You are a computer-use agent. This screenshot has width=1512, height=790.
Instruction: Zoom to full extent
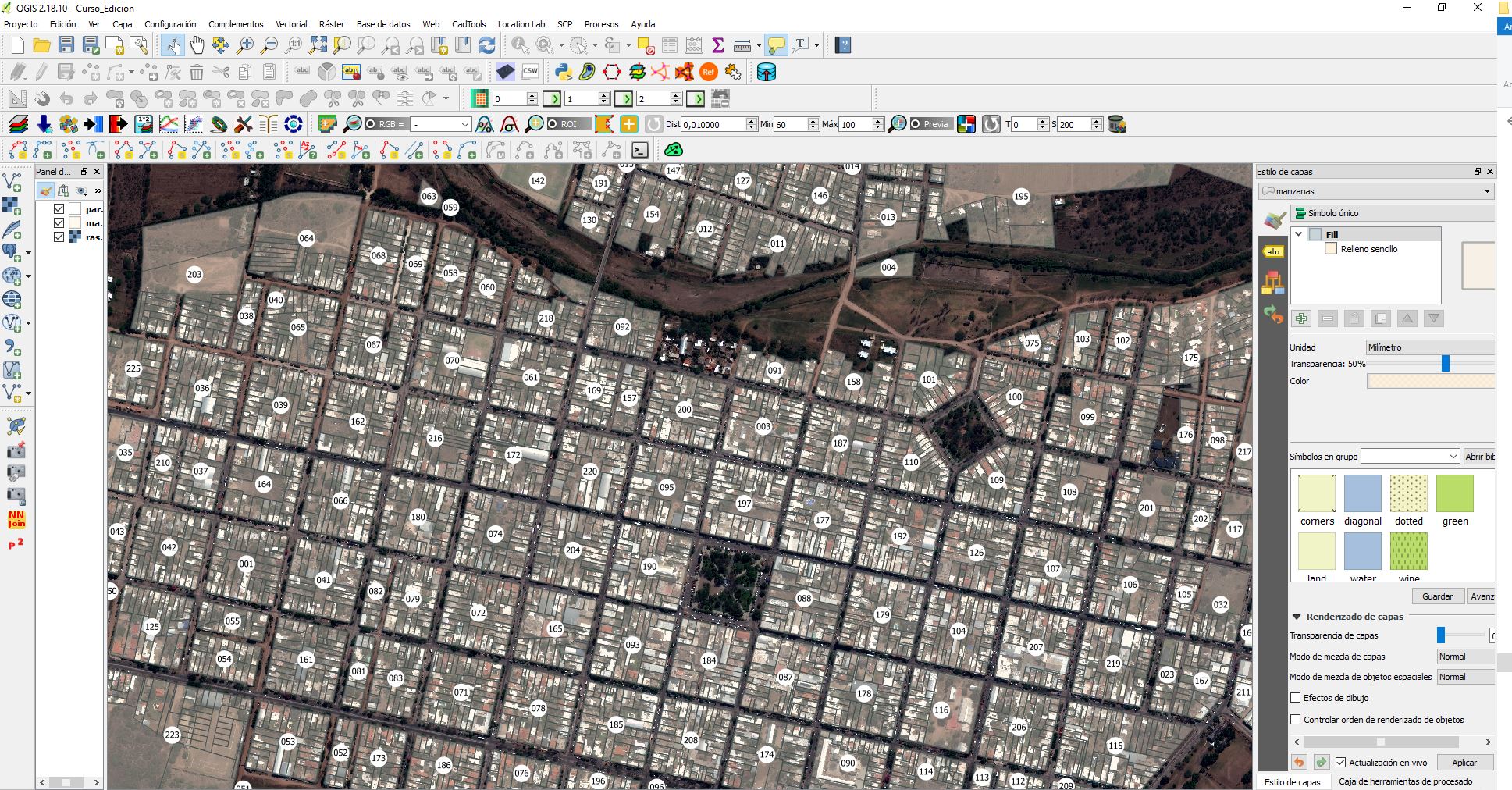click(318, 45)
